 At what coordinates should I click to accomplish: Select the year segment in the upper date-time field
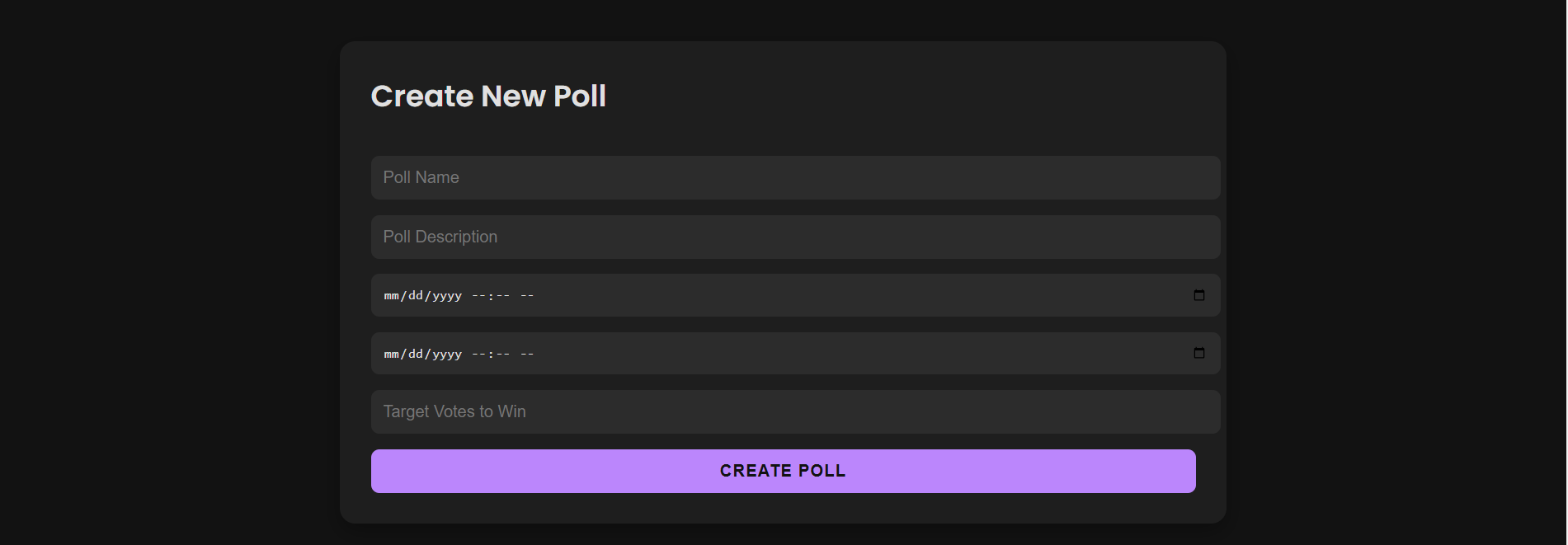tap(447, 296)
